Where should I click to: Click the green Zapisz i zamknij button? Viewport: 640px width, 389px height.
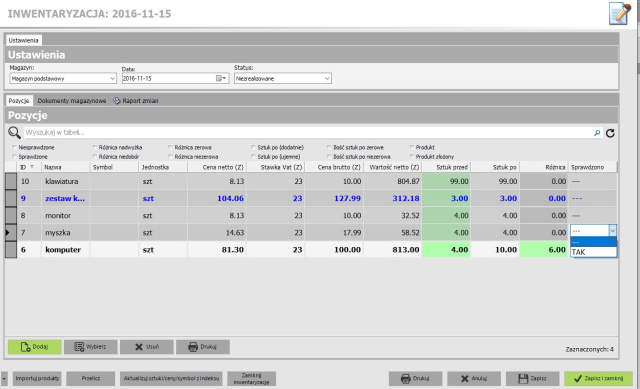(x=598, y=378)
